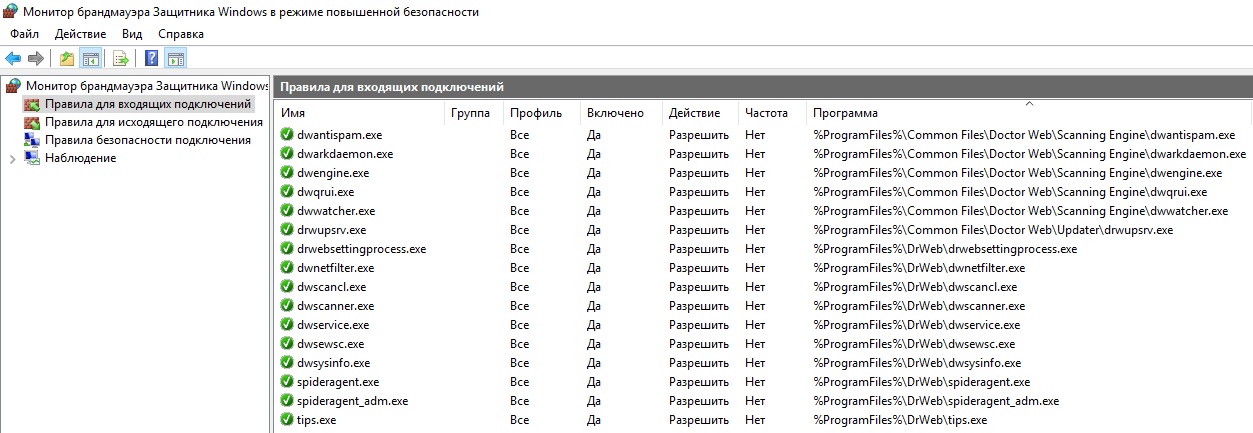This screenshot has height=433, width=1253.
Task: Click the green check icon beside dwsysinfo.exe
Action: tap(287, 363)
